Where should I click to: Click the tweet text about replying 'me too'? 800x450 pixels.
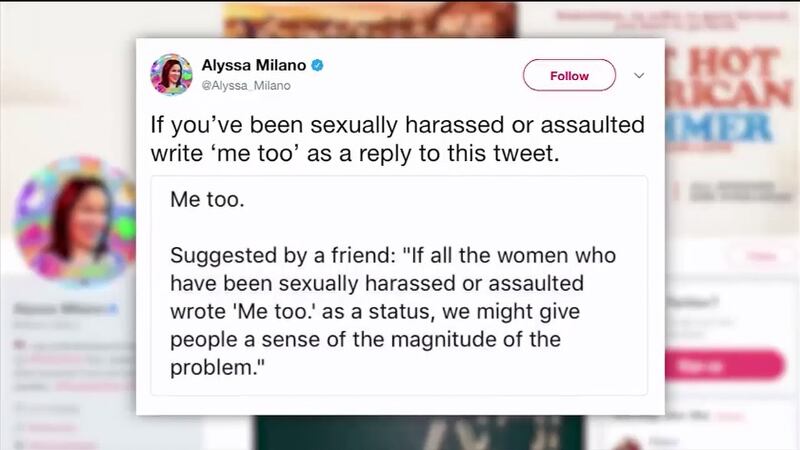(x=396, y=142)
